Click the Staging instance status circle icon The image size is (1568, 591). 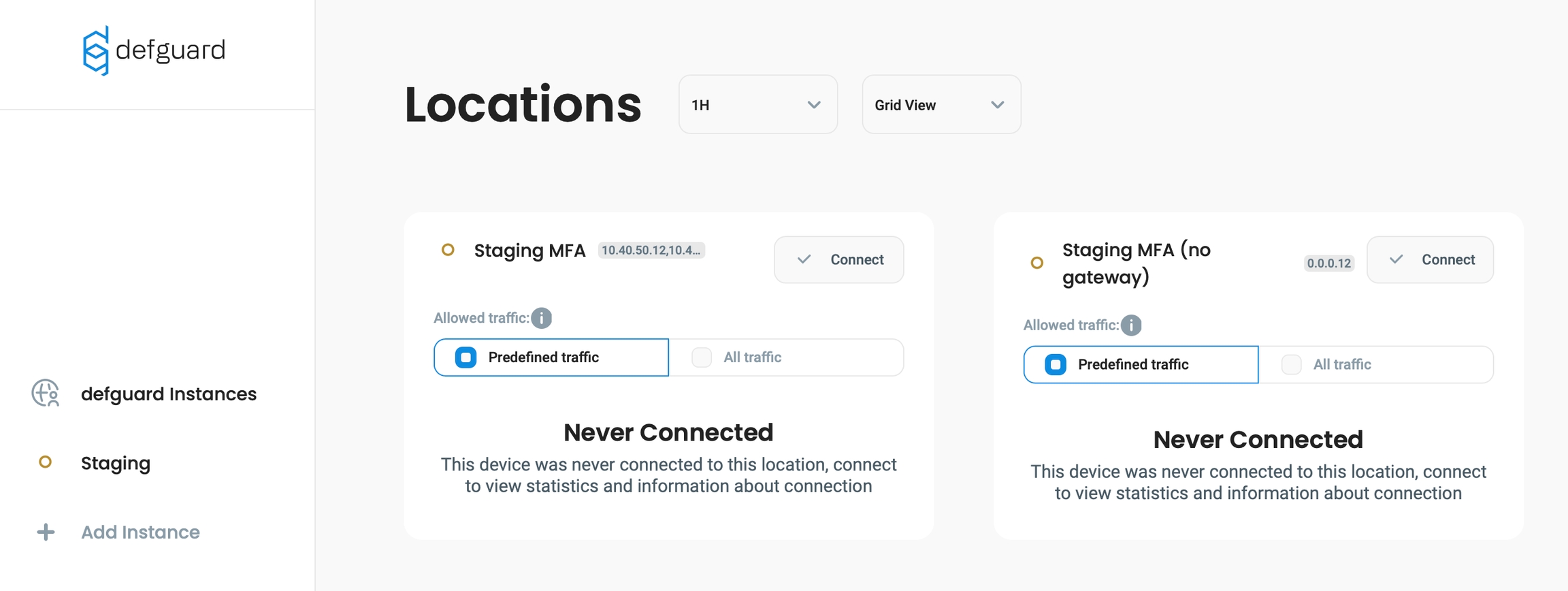click(46, 462)
